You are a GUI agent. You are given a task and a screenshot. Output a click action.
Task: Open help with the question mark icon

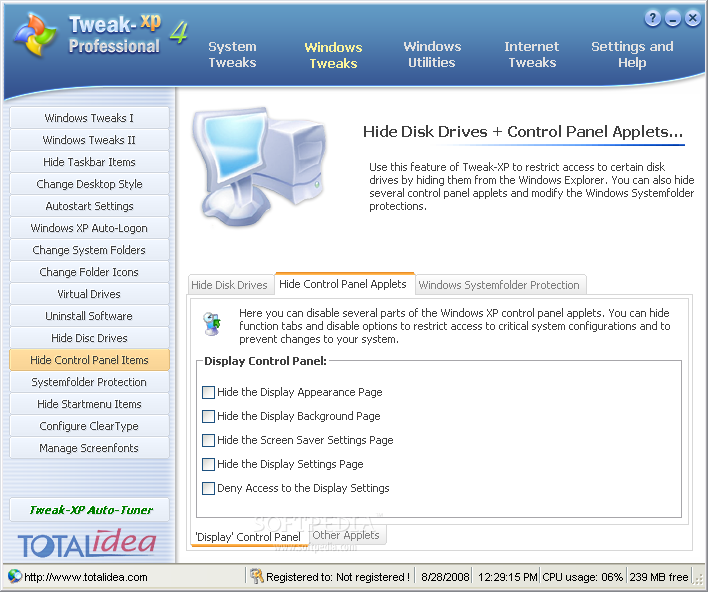652,19
